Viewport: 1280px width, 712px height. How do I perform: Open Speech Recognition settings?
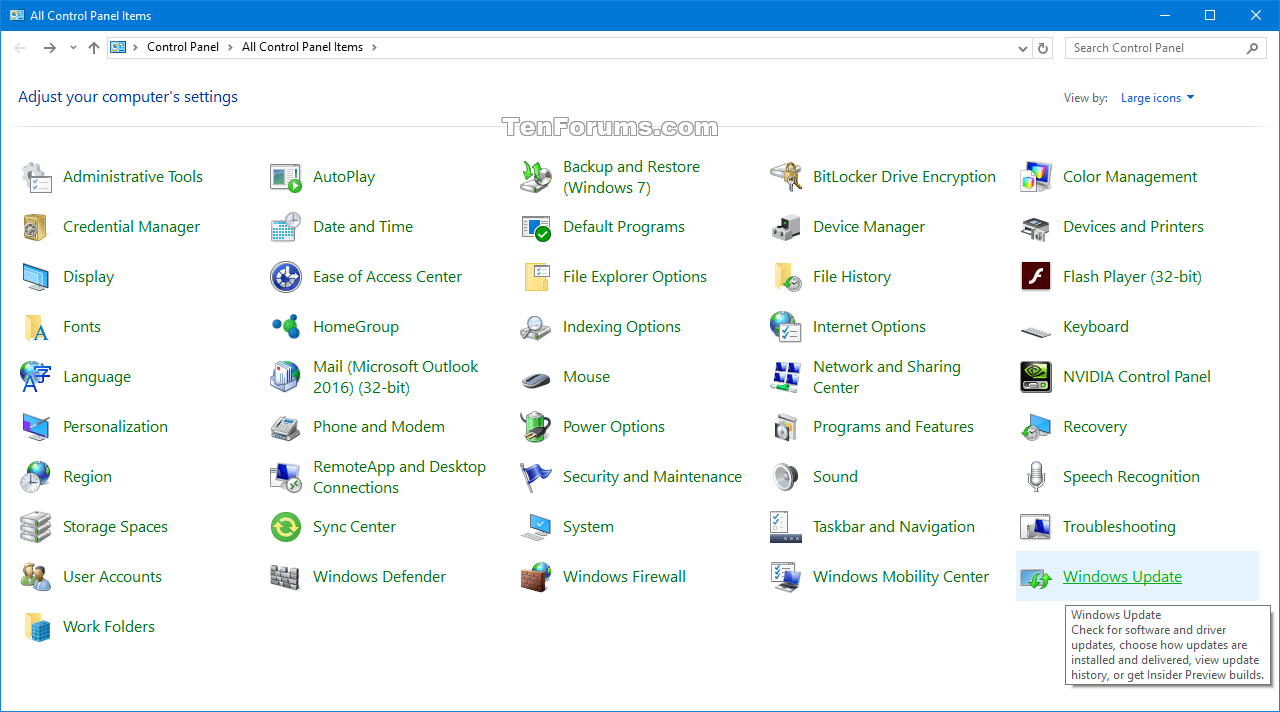point(1131,476)
